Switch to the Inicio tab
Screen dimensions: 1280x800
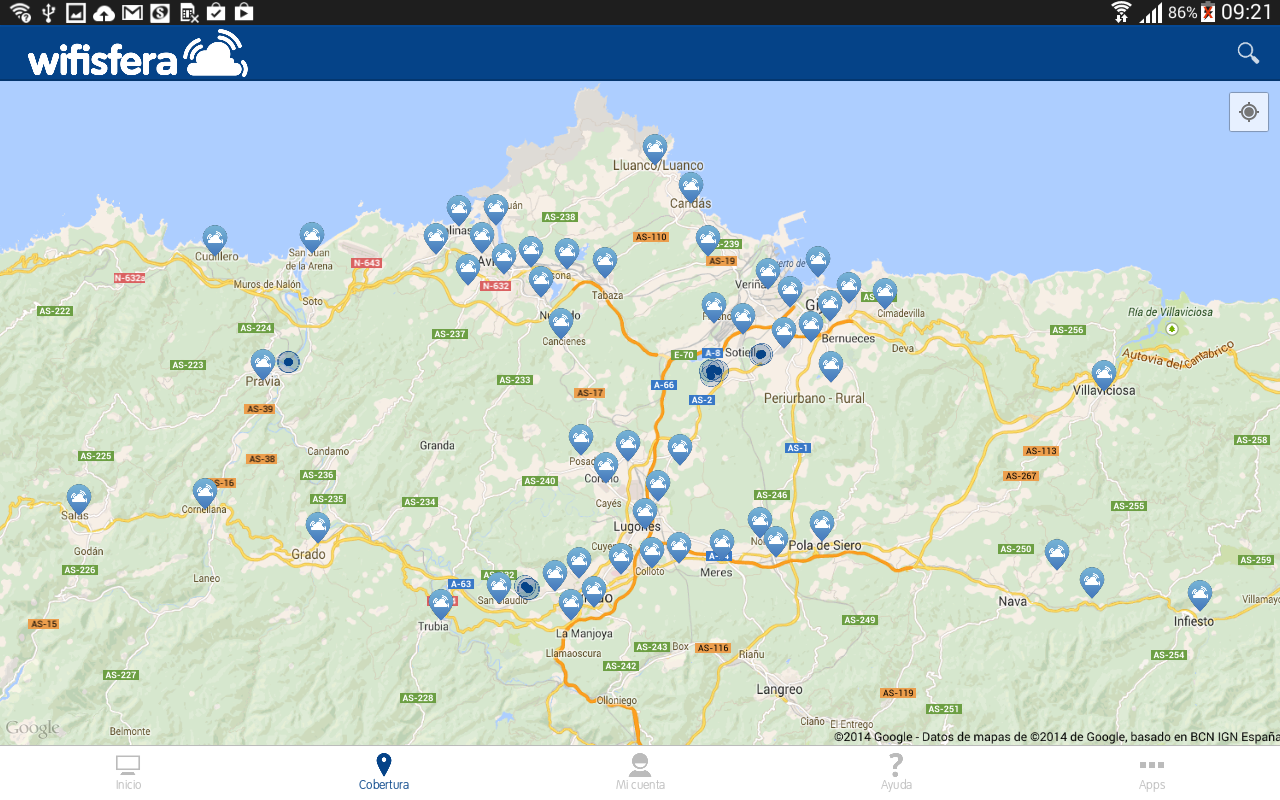[128, 772]
